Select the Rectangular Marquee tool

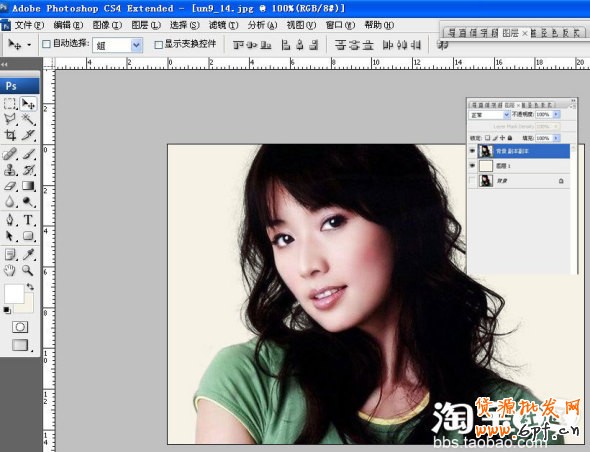click(x=9, y=103)
